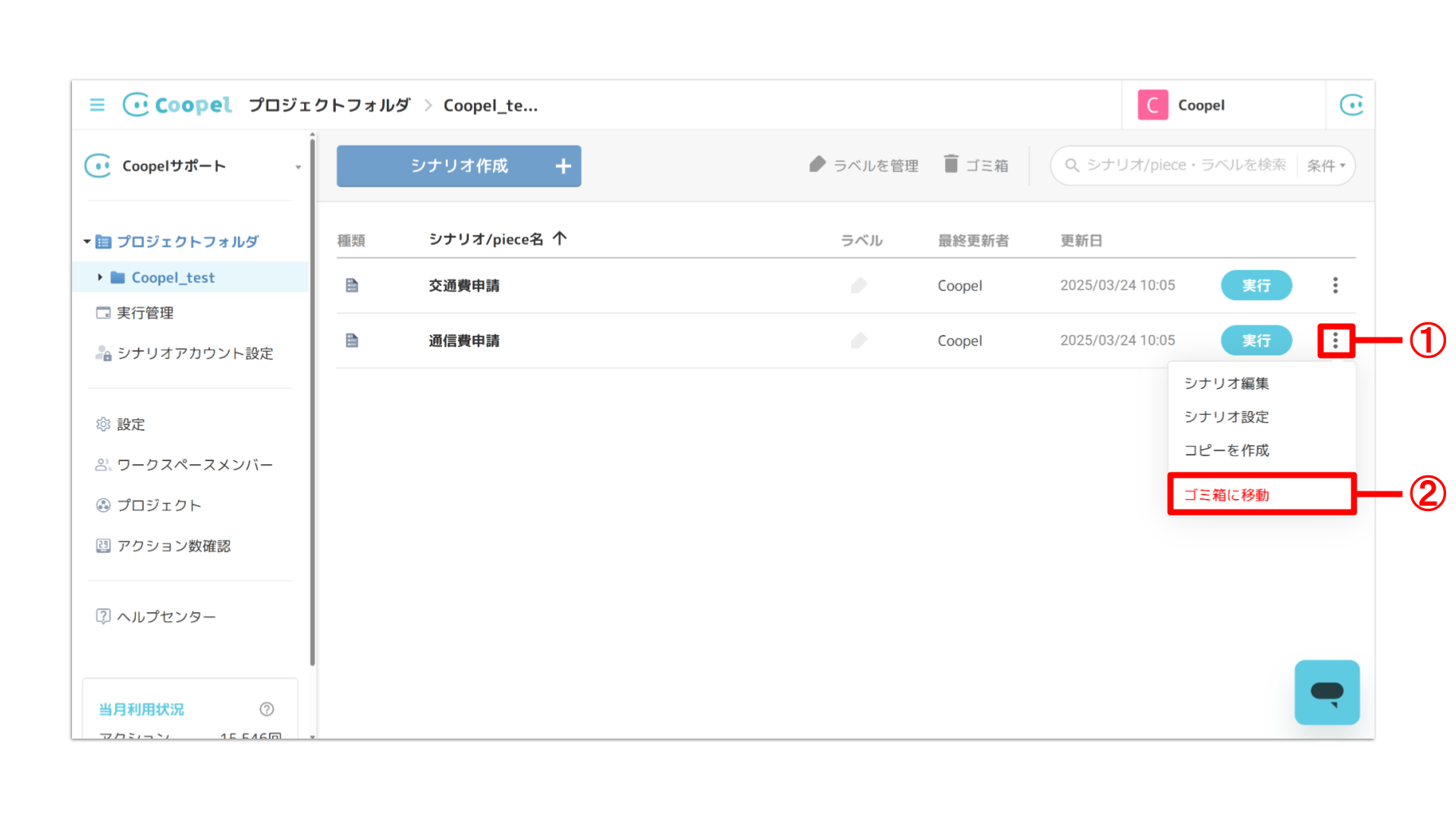Collapse the プロジェクトフォルダ tree node

tap(86, 242)
